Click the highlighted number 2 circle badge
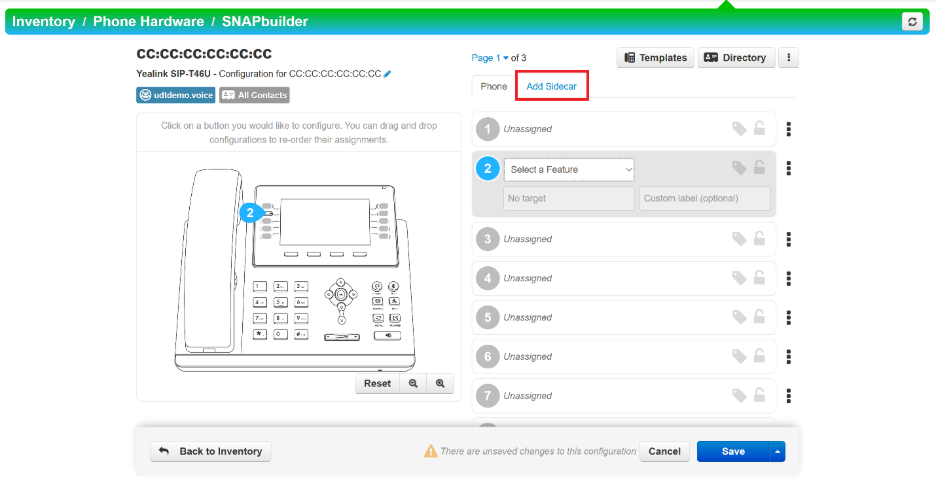 488,169
